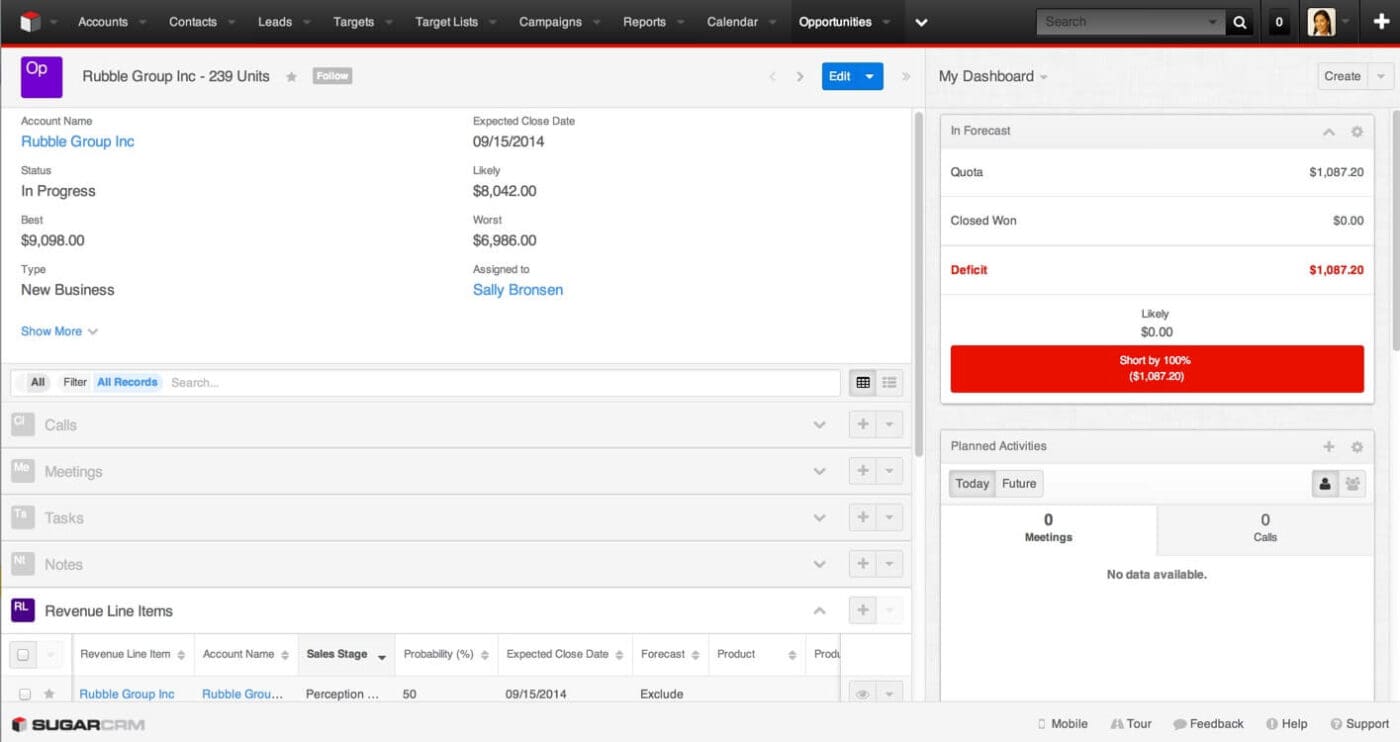Click the dashboard Create button
Viewport: 1400px width, 742px height.
(1343, 76)
